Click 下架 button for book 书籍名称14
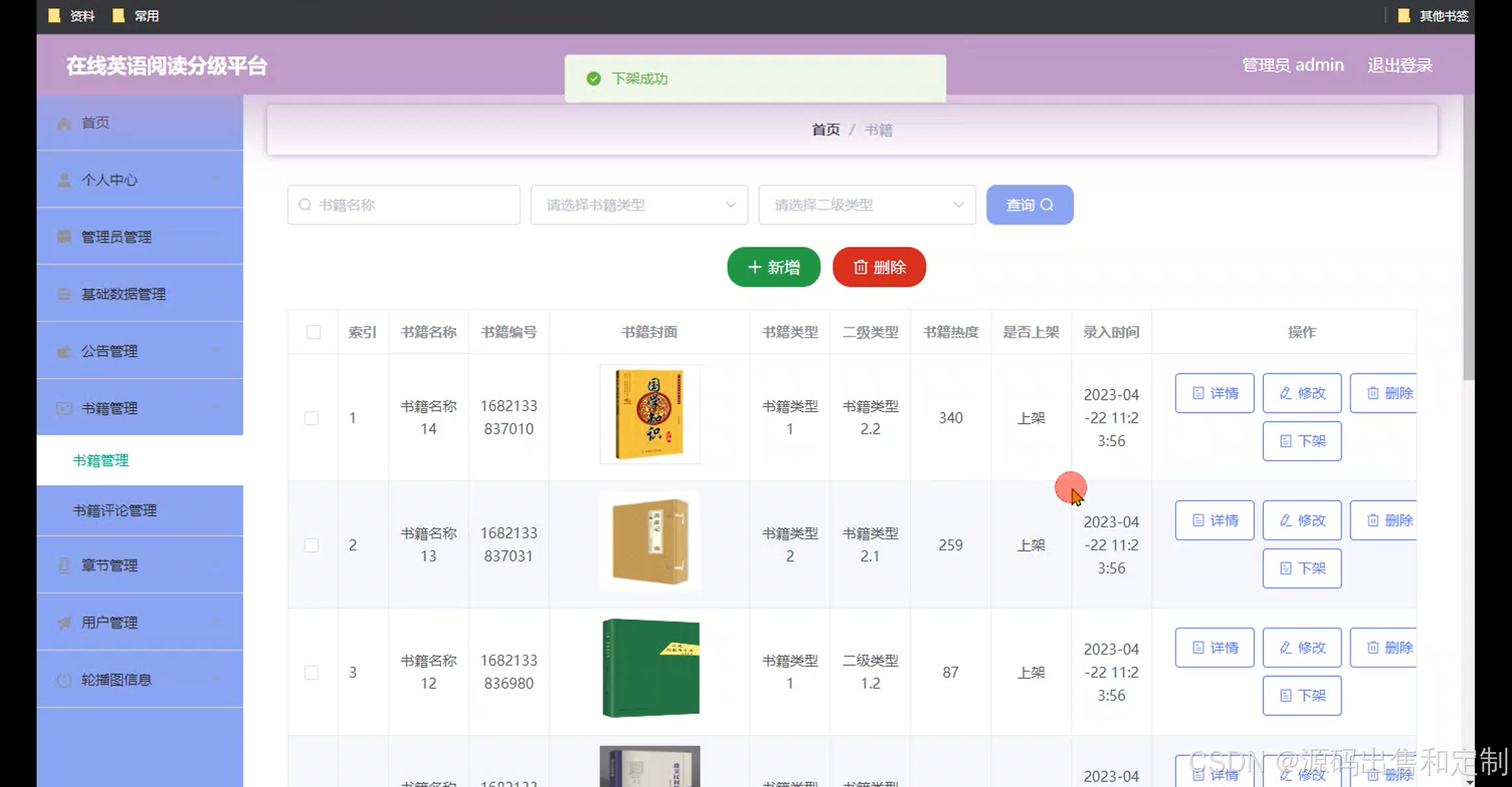This screenshot has width=1512, height=787. click(x=1302, y=441)
